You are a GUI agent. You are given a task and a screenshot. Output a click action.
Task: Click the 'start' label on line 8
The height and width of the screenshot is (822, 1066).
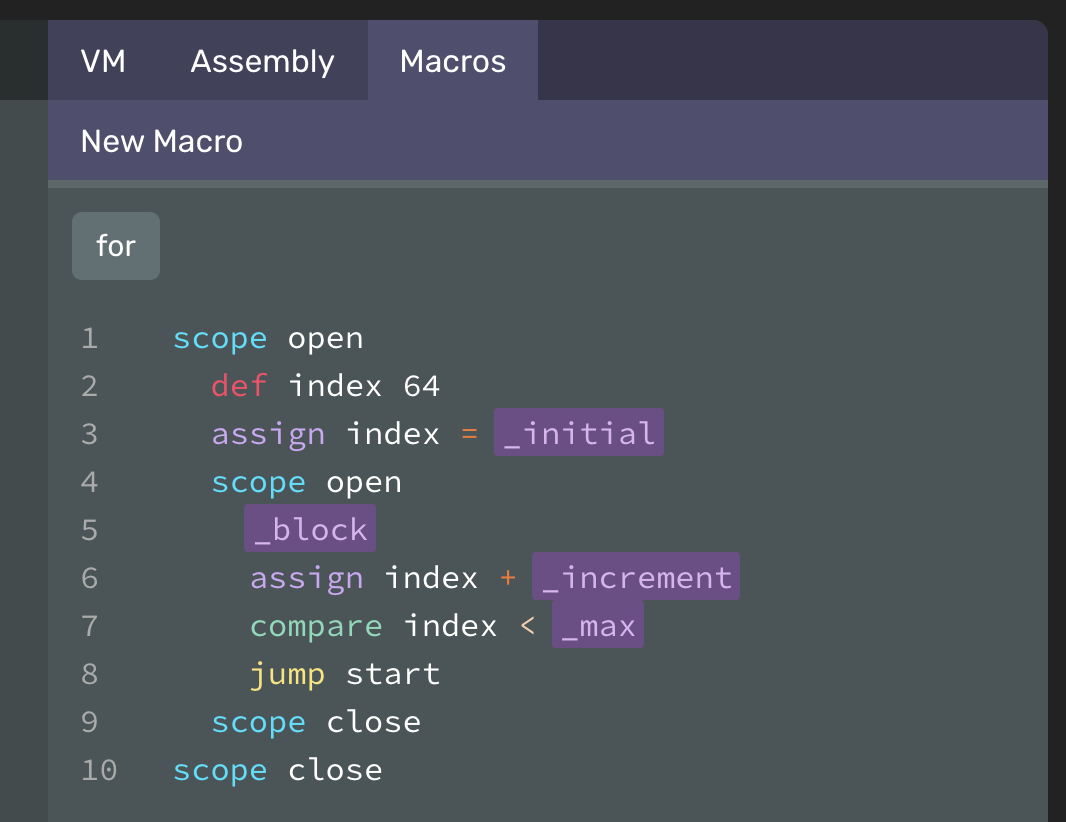pyautogui.click(x=393, y=673)
